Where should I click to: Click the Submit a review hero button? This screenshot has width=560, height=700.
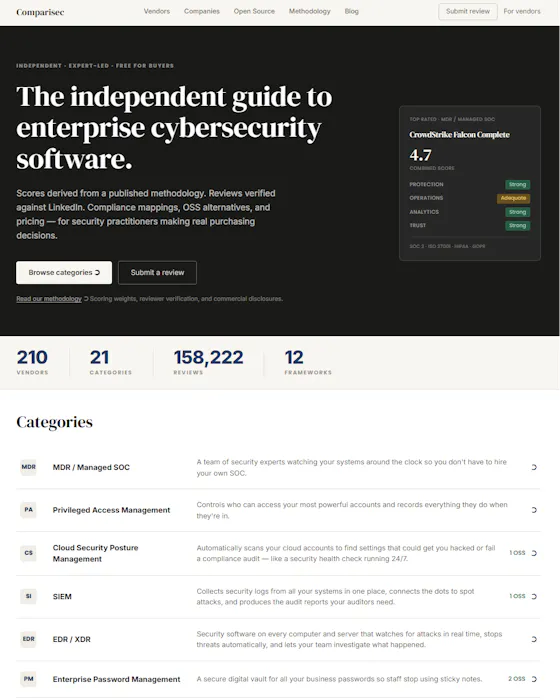point(157,272)
